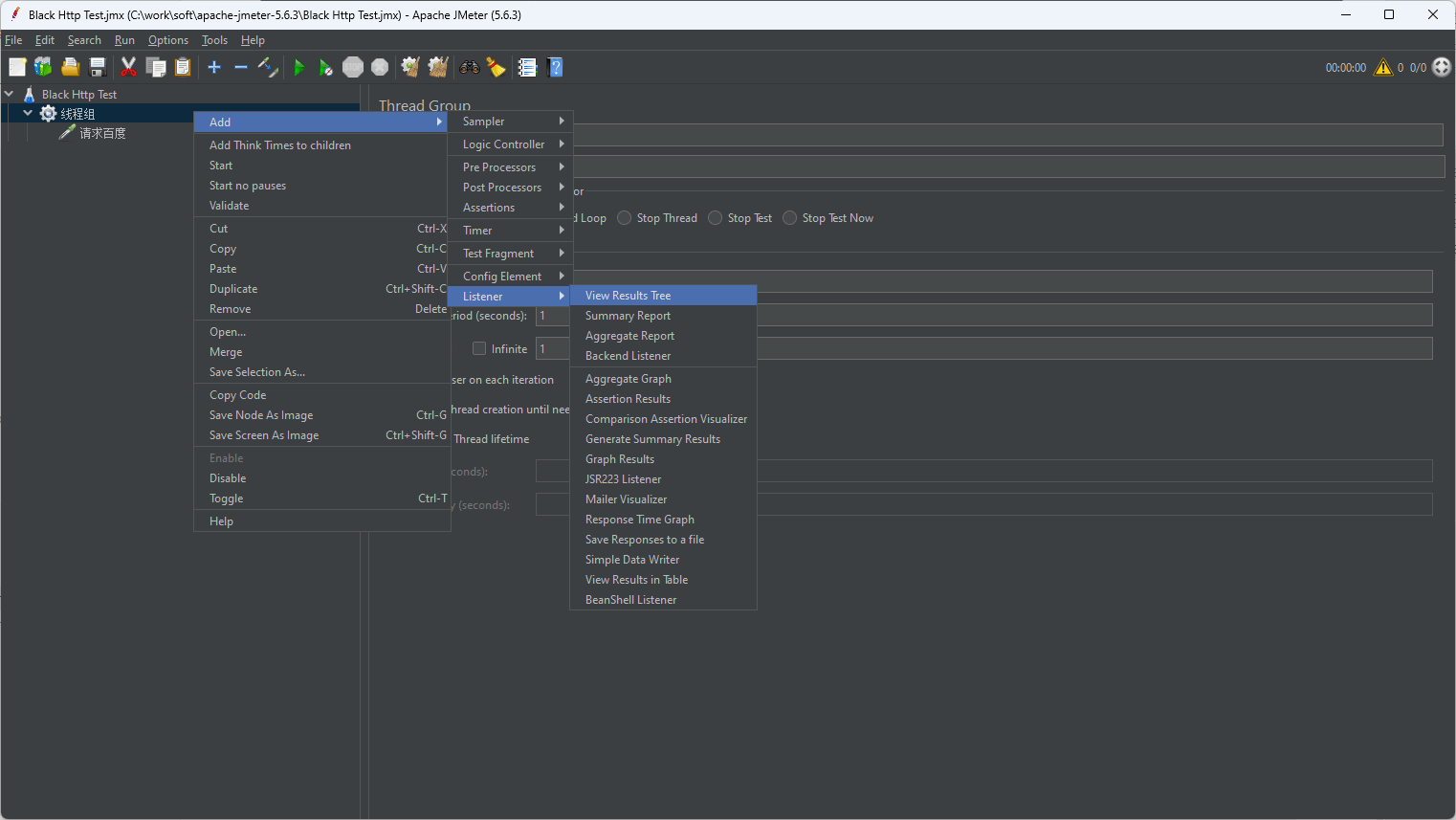
Task: Select the flask icon for Black Http Test
Action: pos(30,95)
